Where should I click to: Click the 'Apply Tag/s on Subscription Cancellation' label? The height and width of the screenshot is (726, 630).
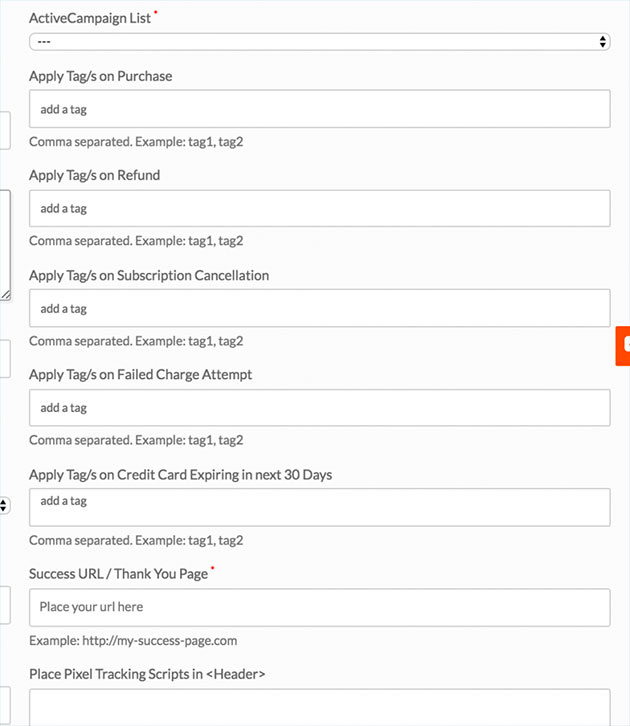tap(149, 275)
